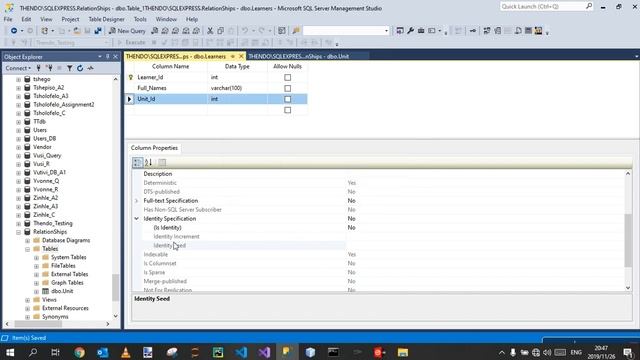This screenshot has height=360, width=640.
Task: Click the Save All icon in toolbar
Action: click(x=98, y=31)
